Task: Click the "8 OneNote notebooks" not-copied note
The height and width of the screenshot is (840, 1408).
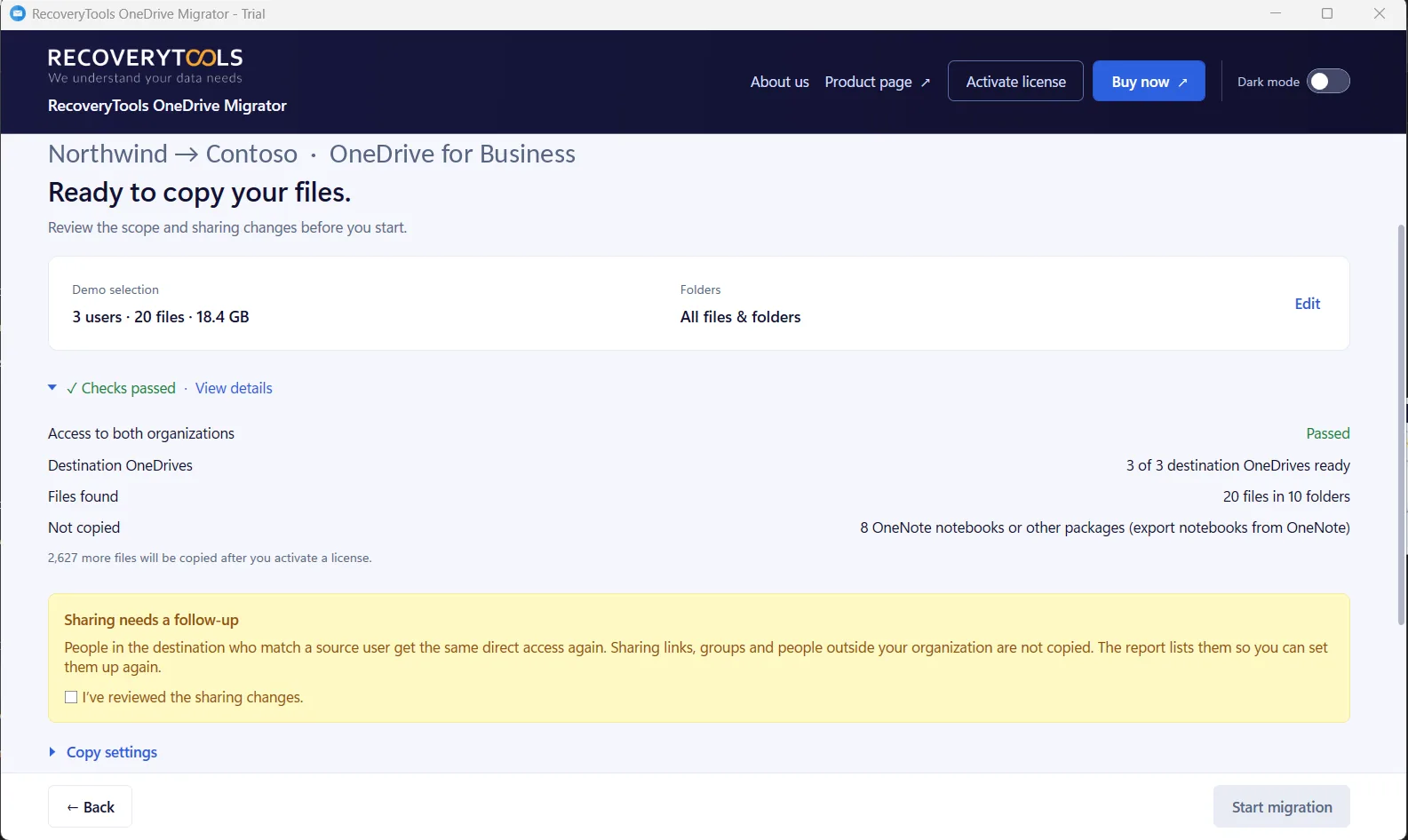Action: point(1105,527)
